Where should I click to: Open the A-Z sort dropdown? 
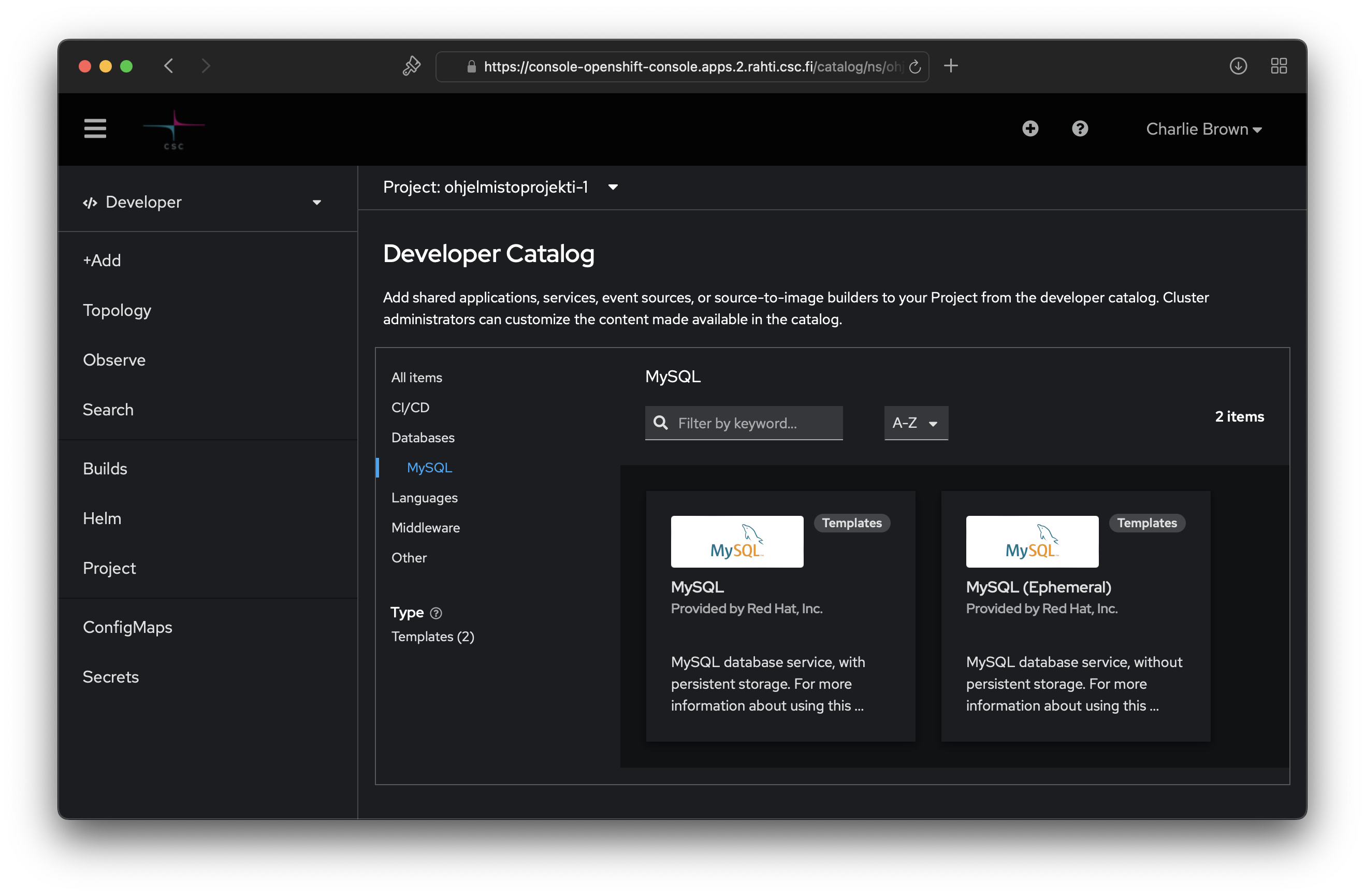click(916, 423)
